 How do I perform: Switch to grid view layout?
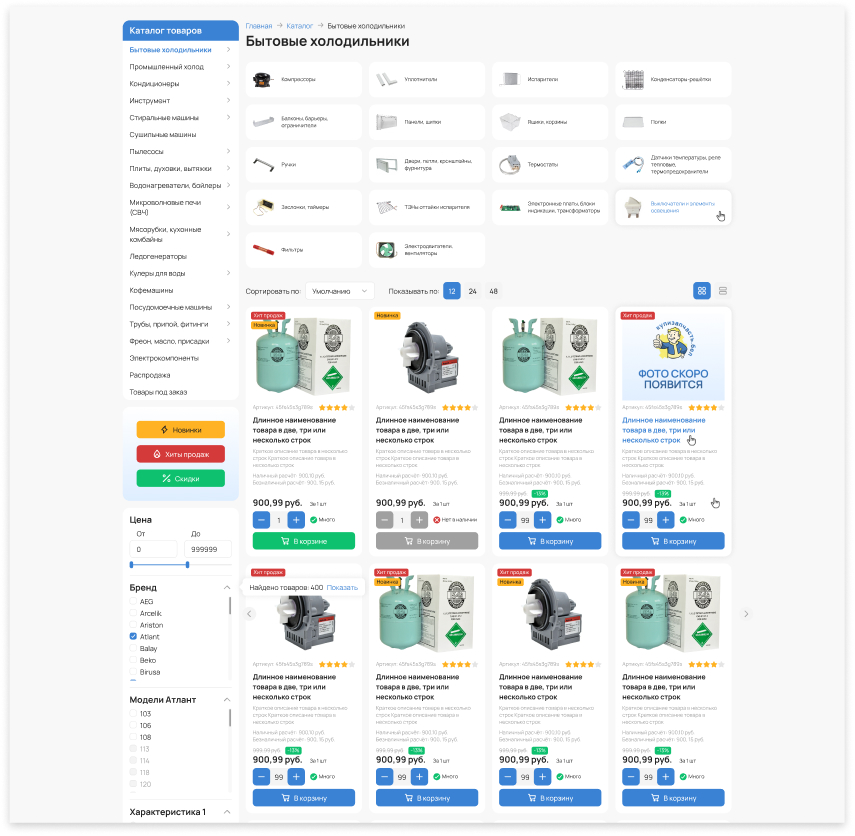702,291
